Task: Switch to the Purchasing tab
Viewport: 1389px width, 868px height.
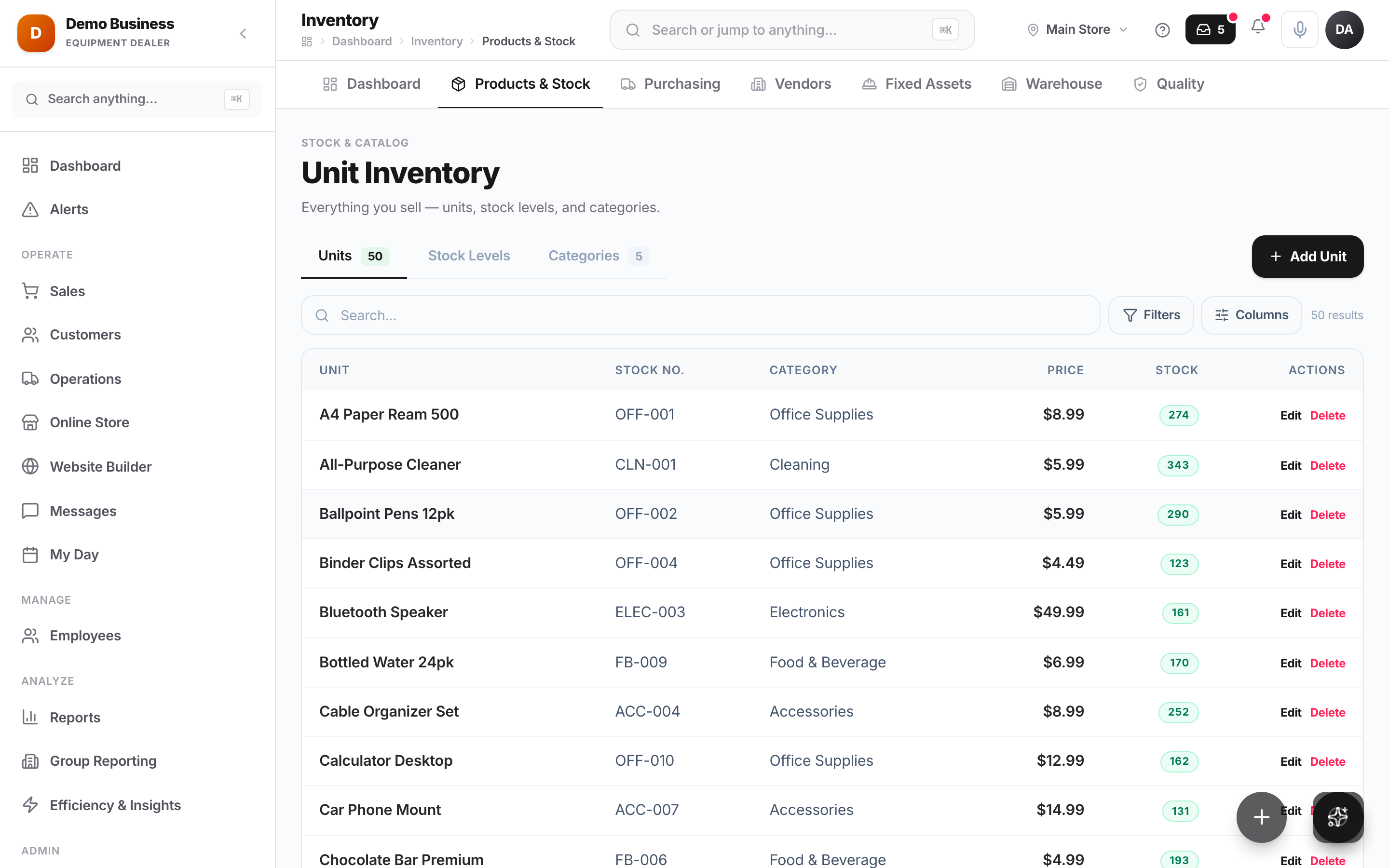Action: (670, 84)
